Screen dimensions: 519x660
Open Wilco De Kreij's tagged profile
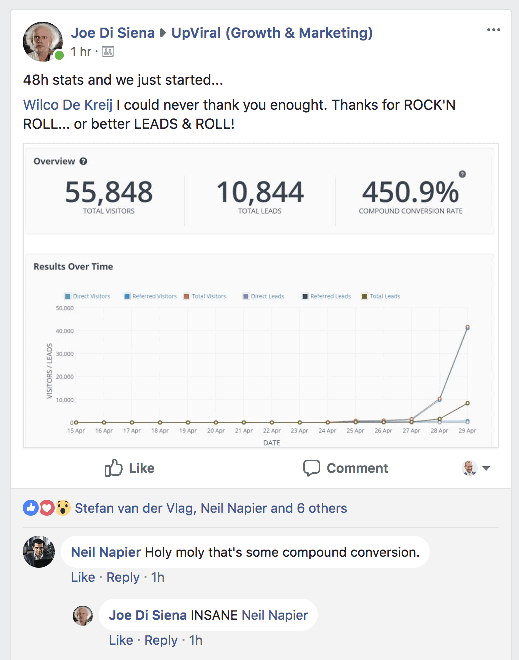click(x=68, y=105)
